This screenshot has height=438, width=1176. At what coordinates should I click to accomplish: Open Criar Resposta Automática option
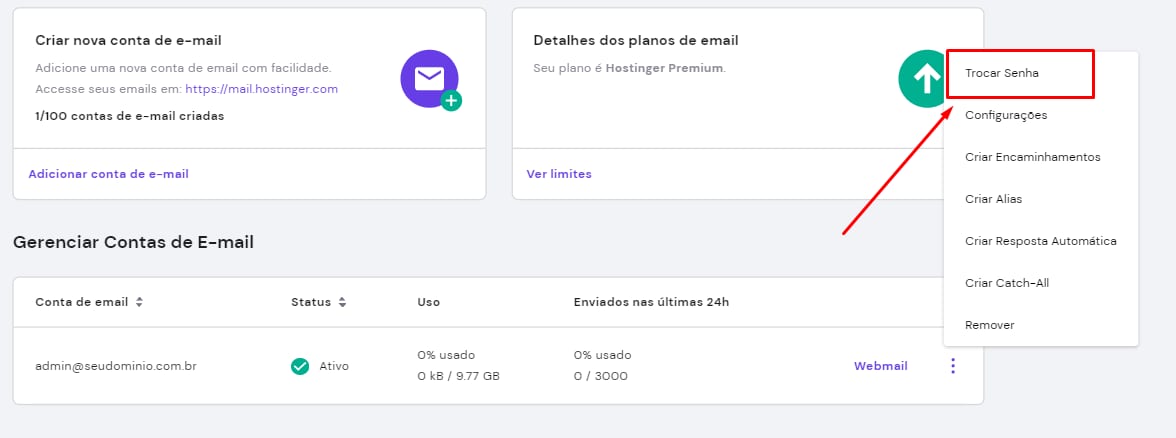coord(1040,241)
